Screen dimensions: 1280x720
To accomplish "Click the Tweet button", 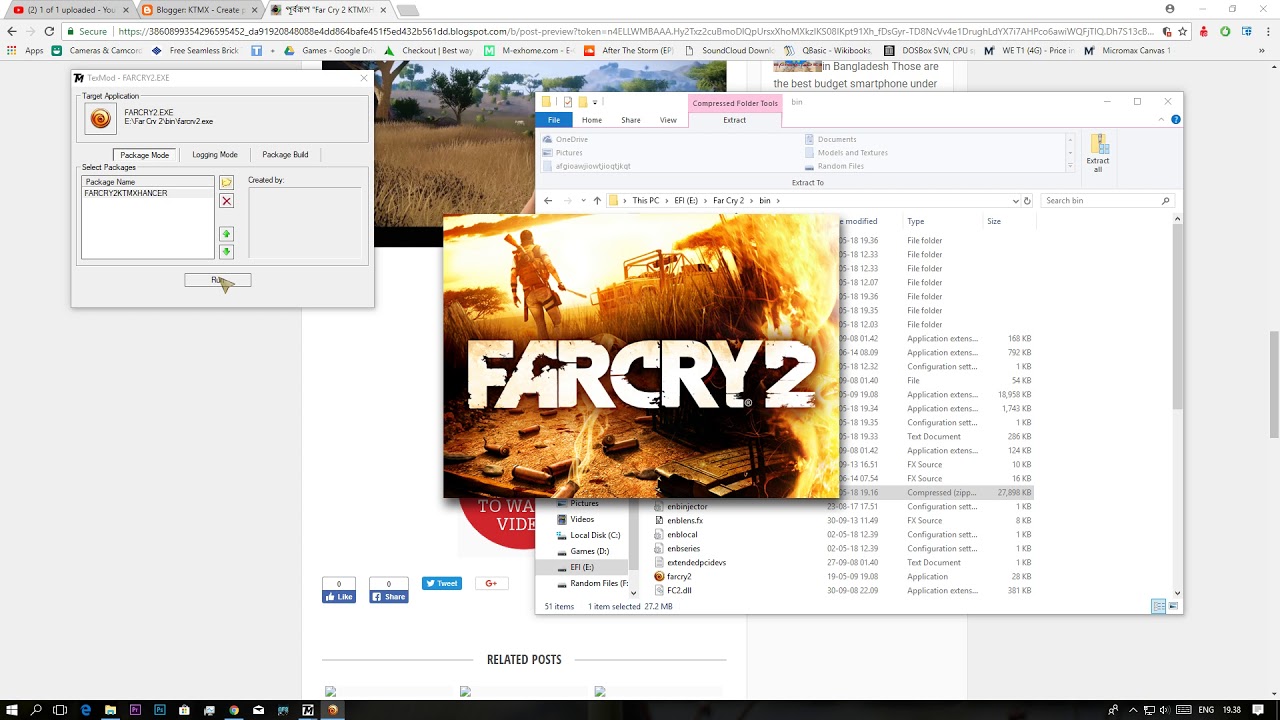I will click(x=441, y=583).
